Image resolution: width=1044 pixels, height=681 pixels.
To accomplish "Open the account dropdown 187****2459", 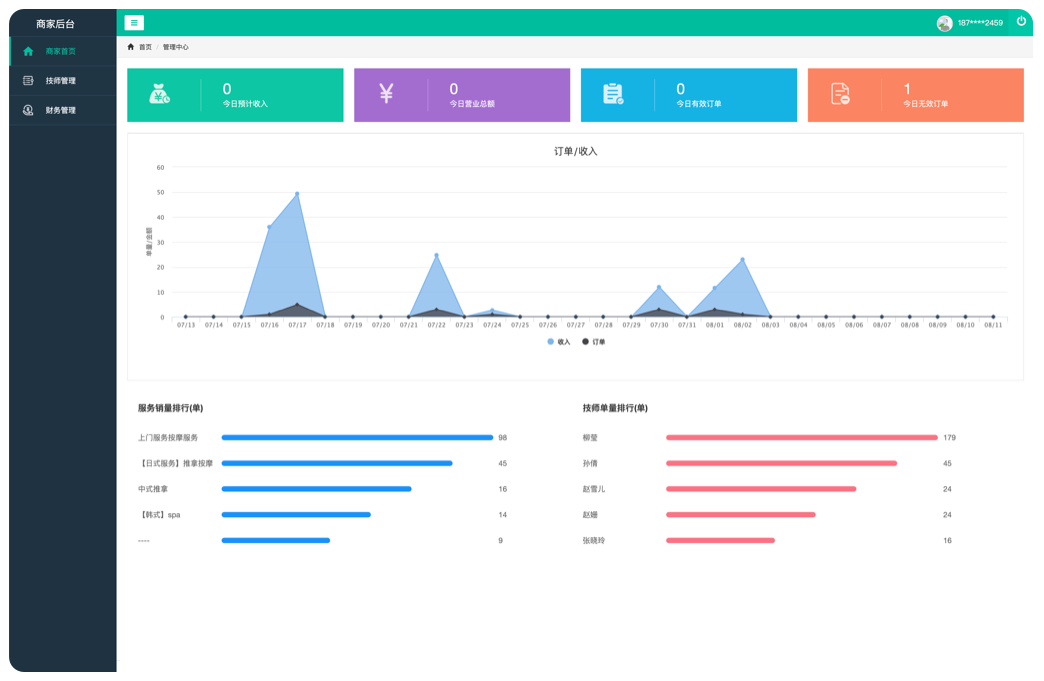I will coord(980,23).
